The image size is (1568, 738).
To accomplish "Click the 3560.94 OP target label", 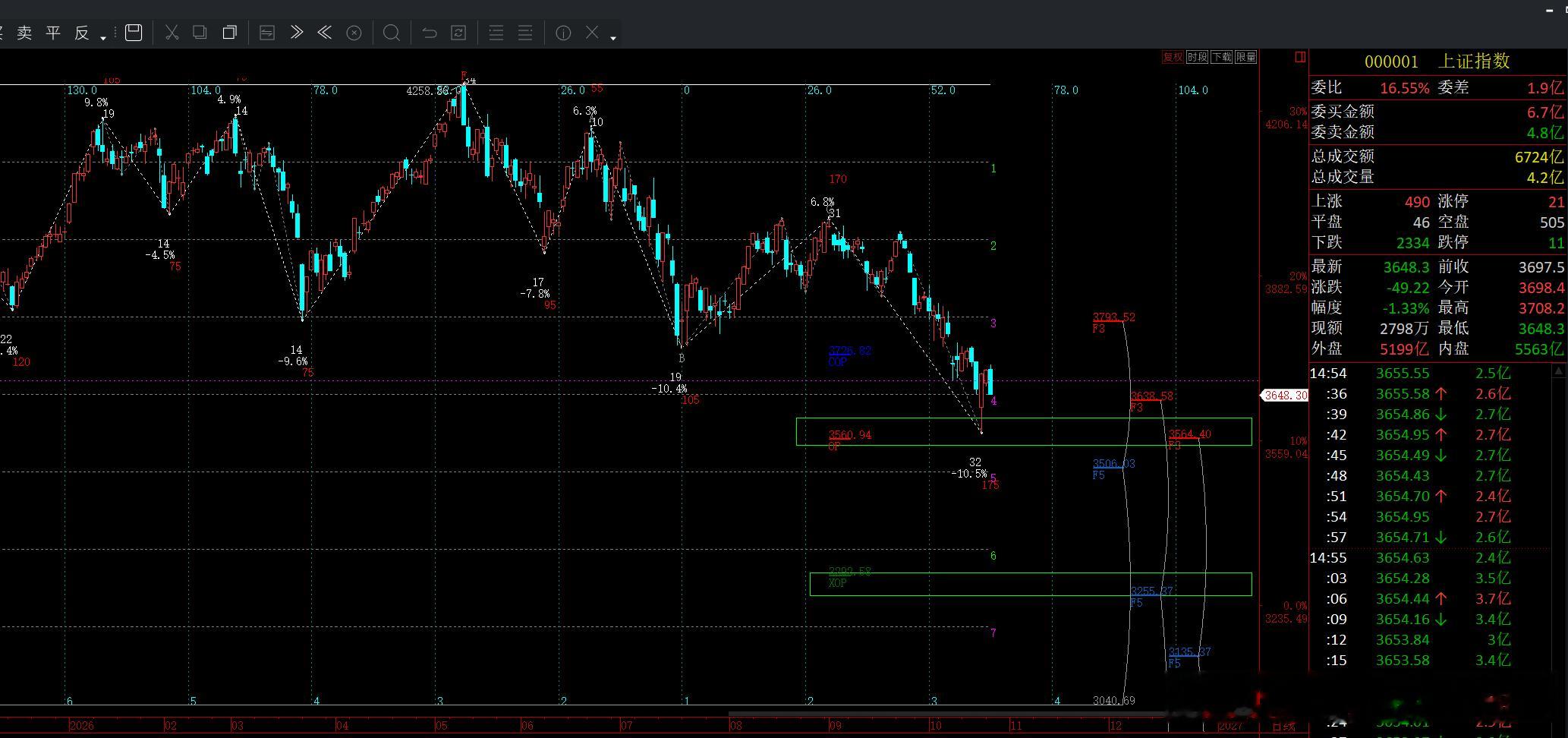I will pos(850,435).
